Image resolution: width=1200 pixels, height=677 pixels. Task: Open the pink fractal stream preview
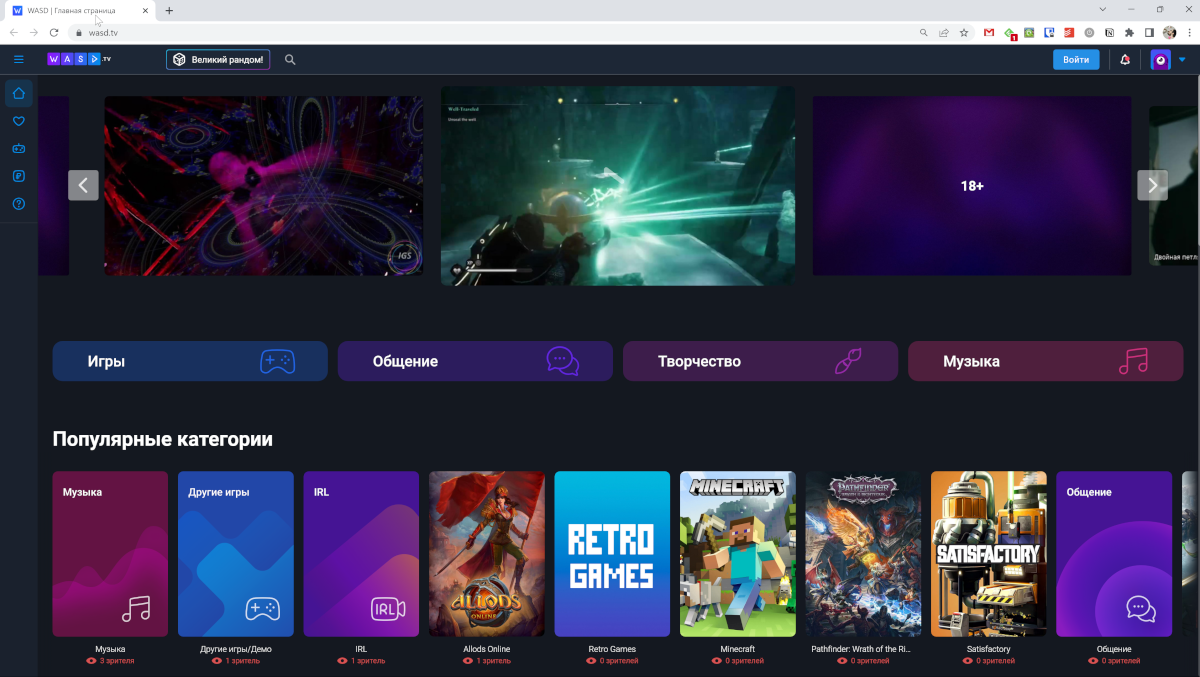pyautogui.click(x=264, y=186)
